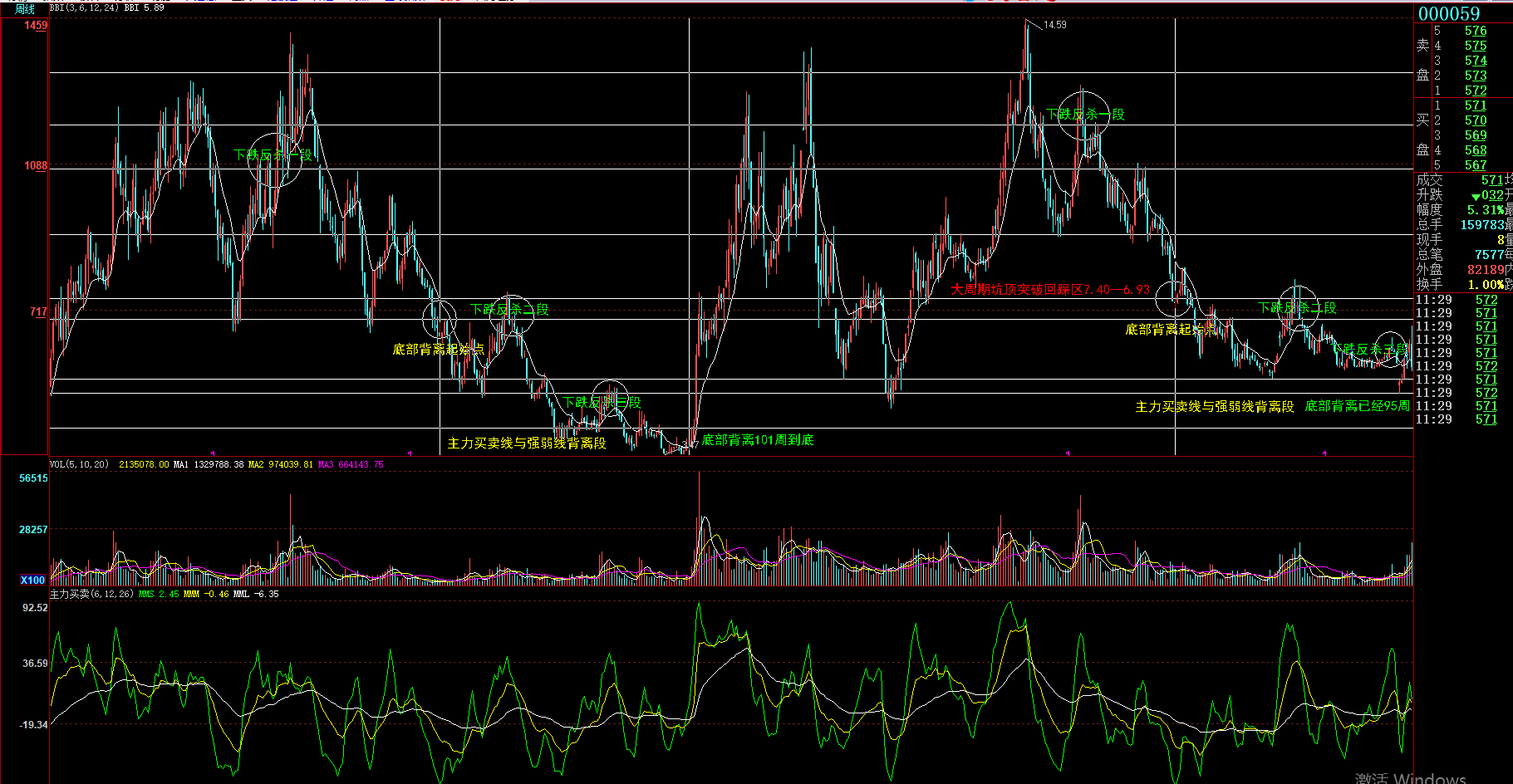Click the VOL(5,10,20) indicator title

click(x=79, y=465)
